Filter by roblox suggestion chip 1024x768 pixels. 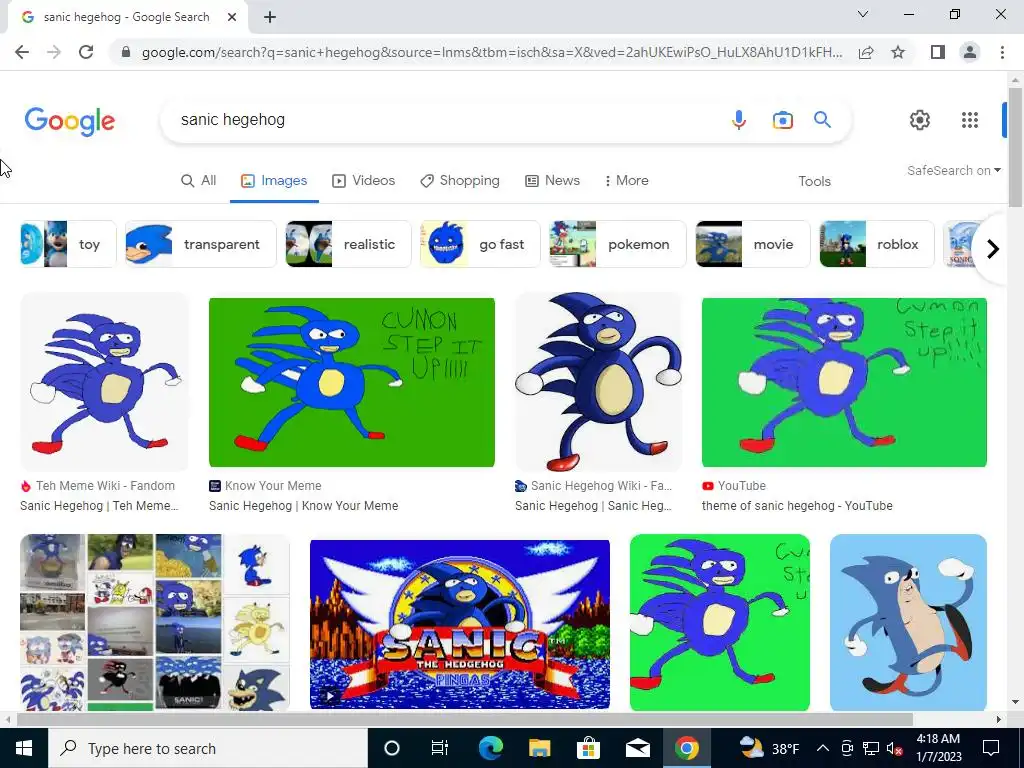pyautogui.click(x=876, y=244)
